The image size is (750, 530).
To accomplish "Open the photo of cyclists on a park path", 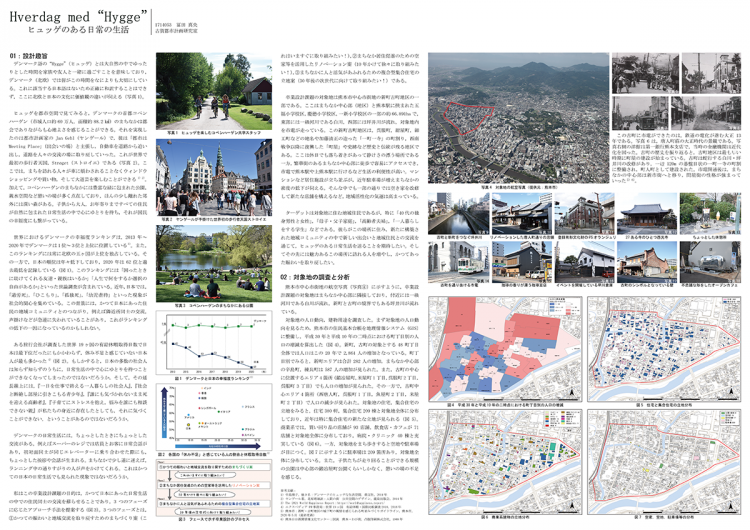I will coord(214,91).
